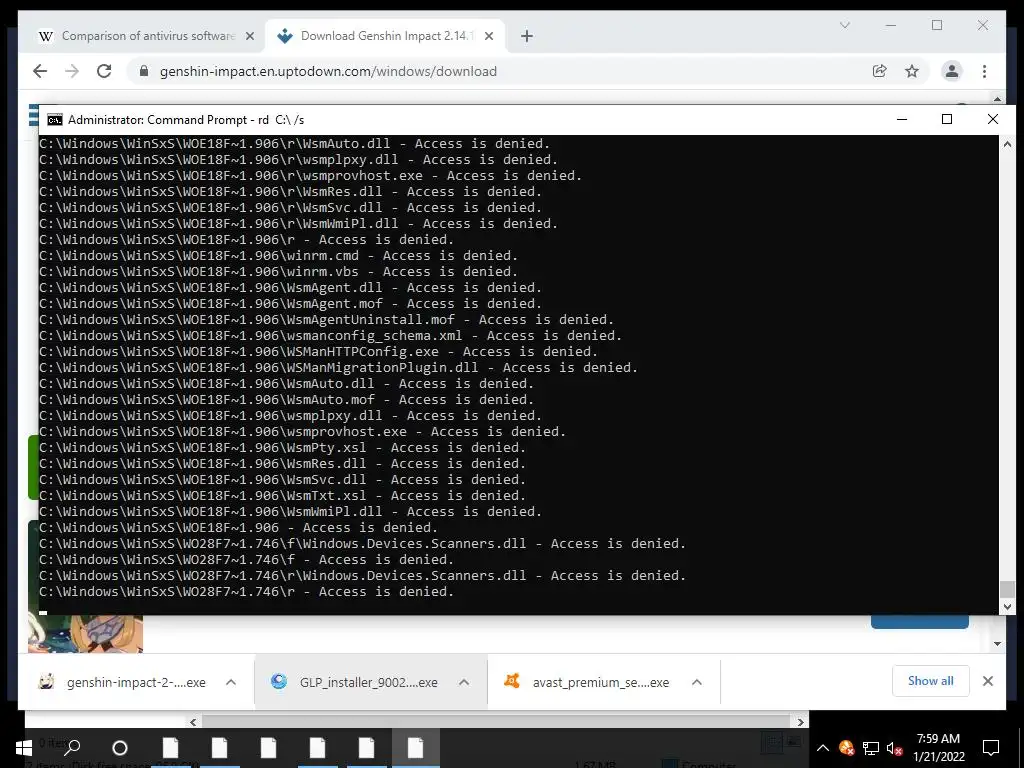
Task: Click the WSManMigrationPlugin.dll line
Action: coord(338,368)
